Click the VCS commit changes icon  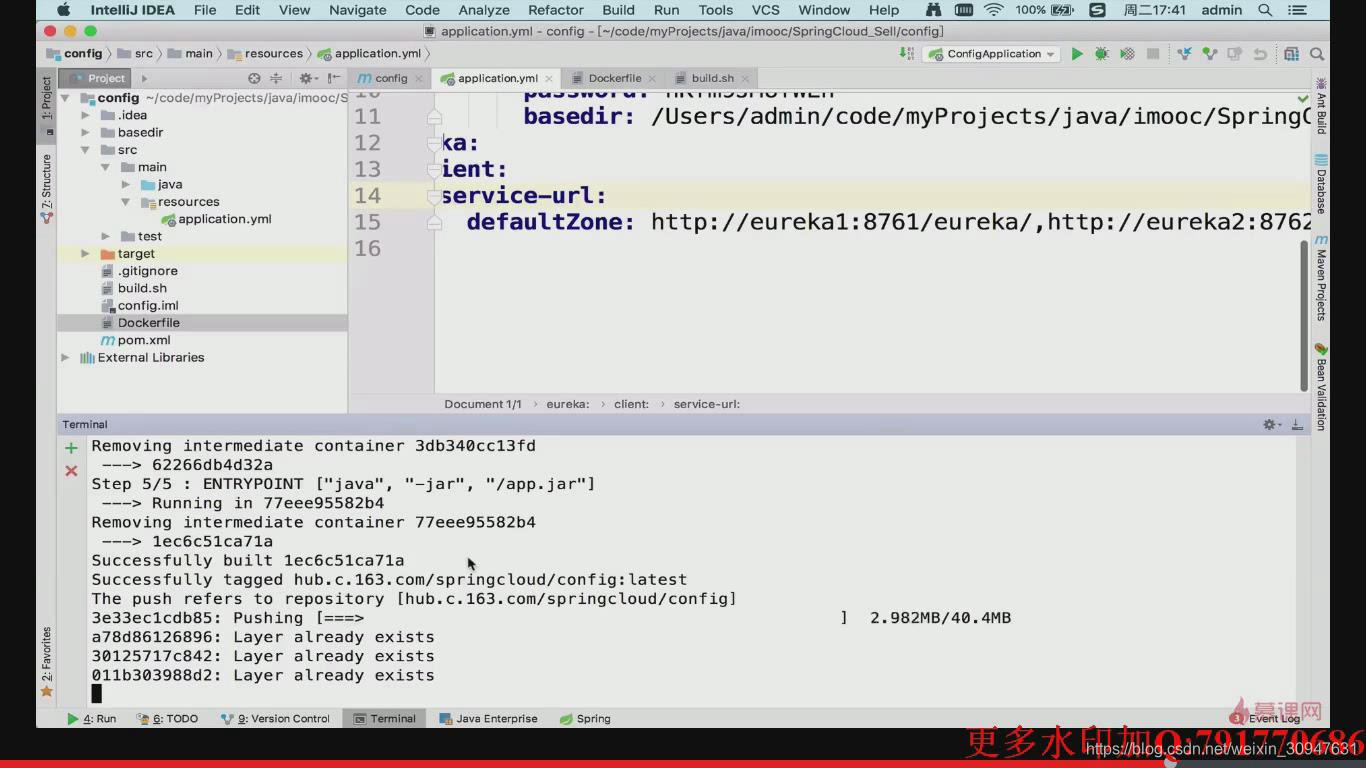(1210, 54)
